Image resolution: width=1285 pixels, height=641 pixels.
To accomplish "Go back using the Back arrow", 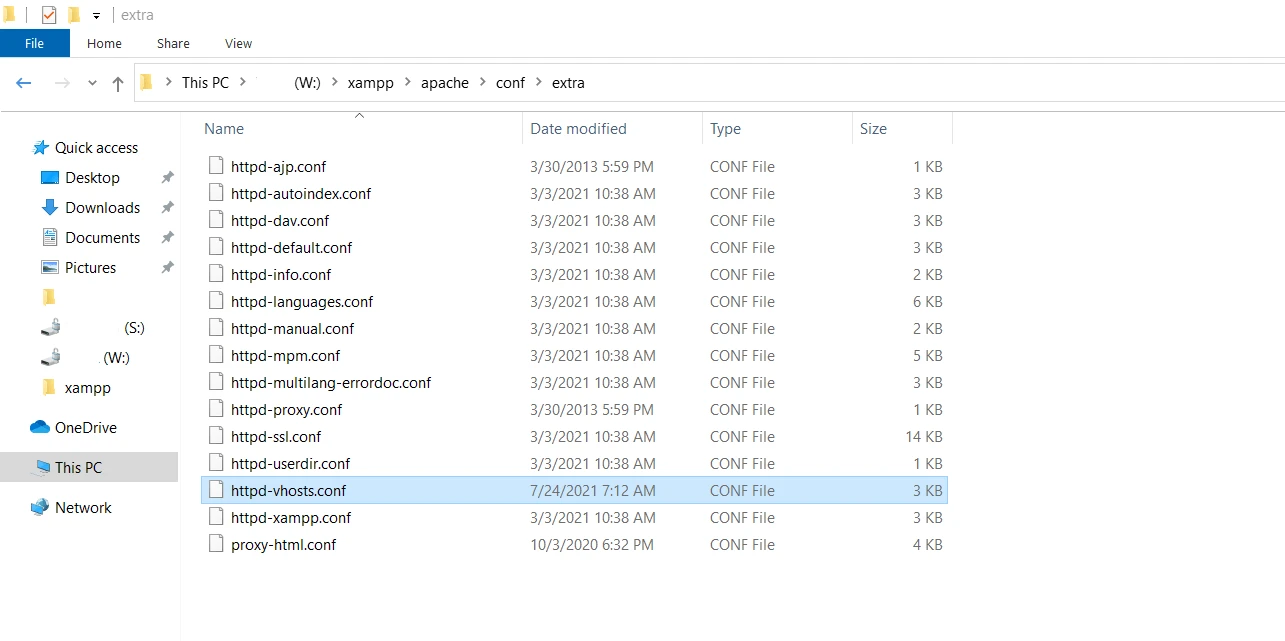I will [x=24, y=83].
